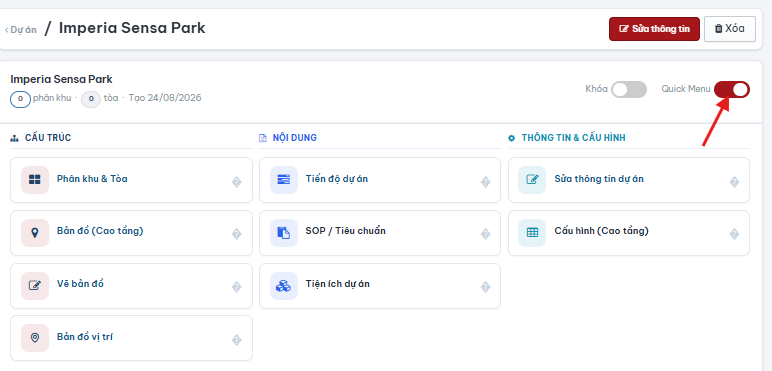Image resolution: width=772 pixels, height=371 pixels.
Task: Open the Bản đồ (Cao tầng) card
Action: pos(131,233)
